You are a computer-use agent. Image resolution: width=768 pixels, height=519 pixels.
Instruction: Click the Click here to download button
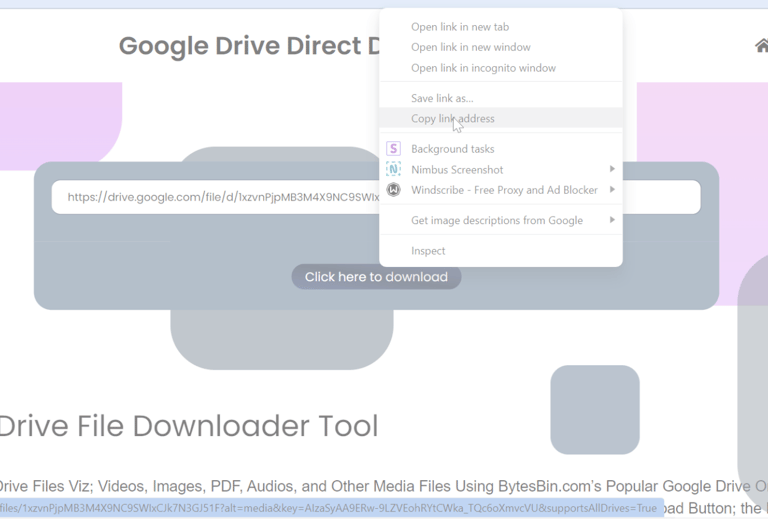click(x=376, y=277)
